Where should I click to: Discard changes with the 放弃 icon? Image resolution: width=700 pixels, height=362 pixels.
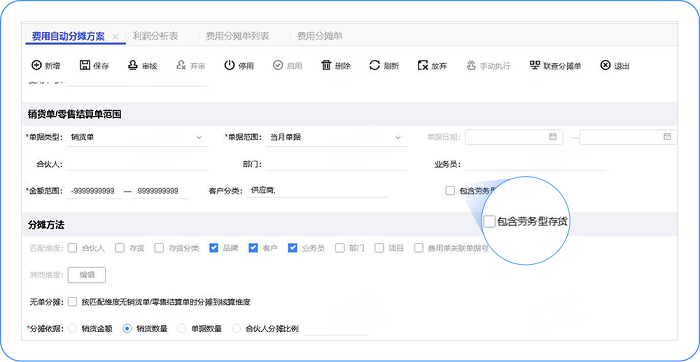pyautogui.click(x=423, y=66)
